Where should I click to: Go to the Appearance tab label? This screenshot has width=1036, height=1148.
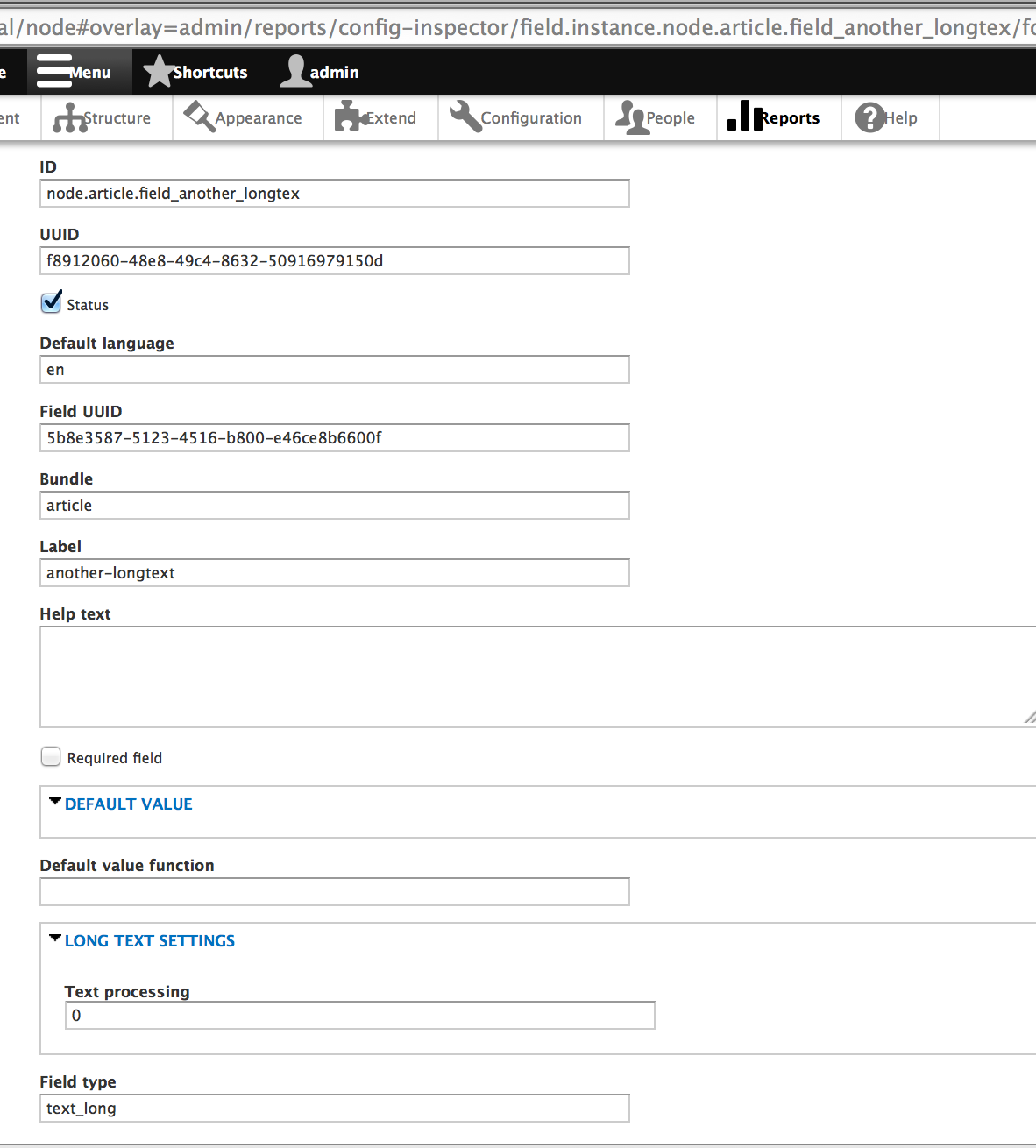point(259,118)
